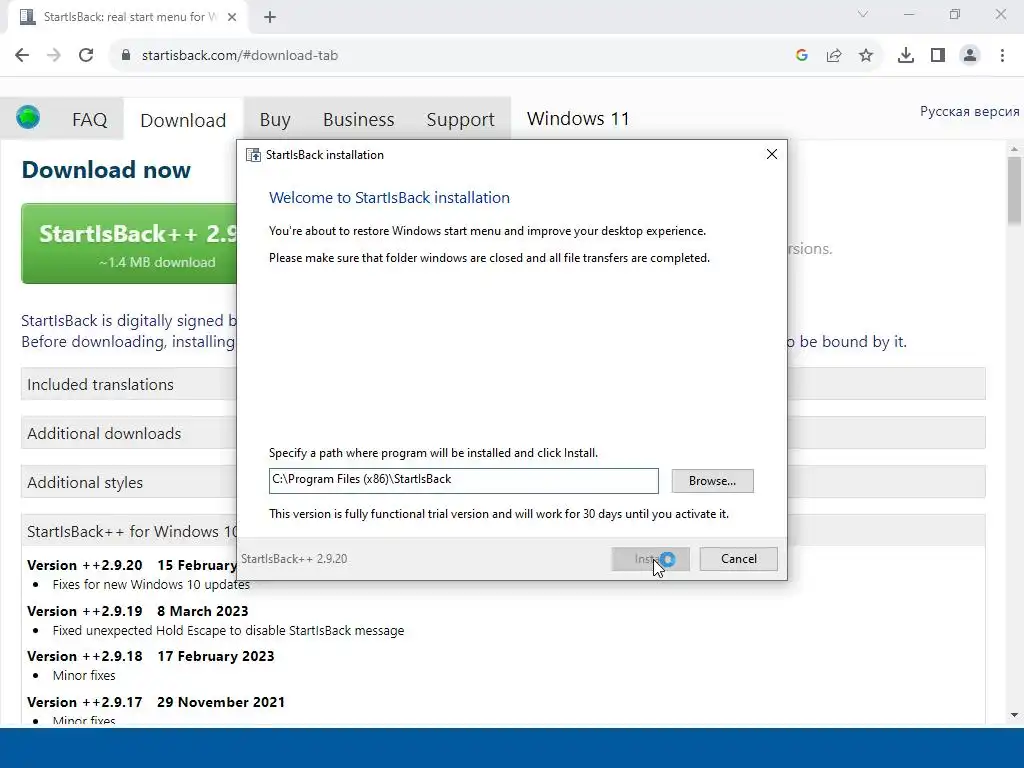The width and height of the screenshot is (1024, 768).
Task: Click the installer title bar icon
Action: tap(253, 155)
